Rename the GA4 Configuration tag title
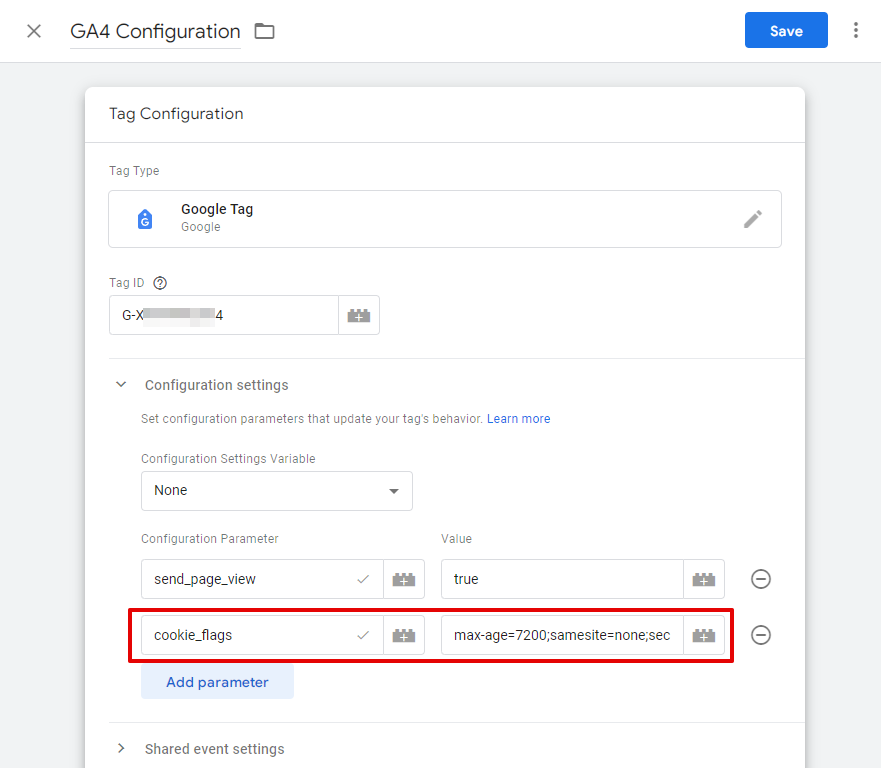 point(154,31)
